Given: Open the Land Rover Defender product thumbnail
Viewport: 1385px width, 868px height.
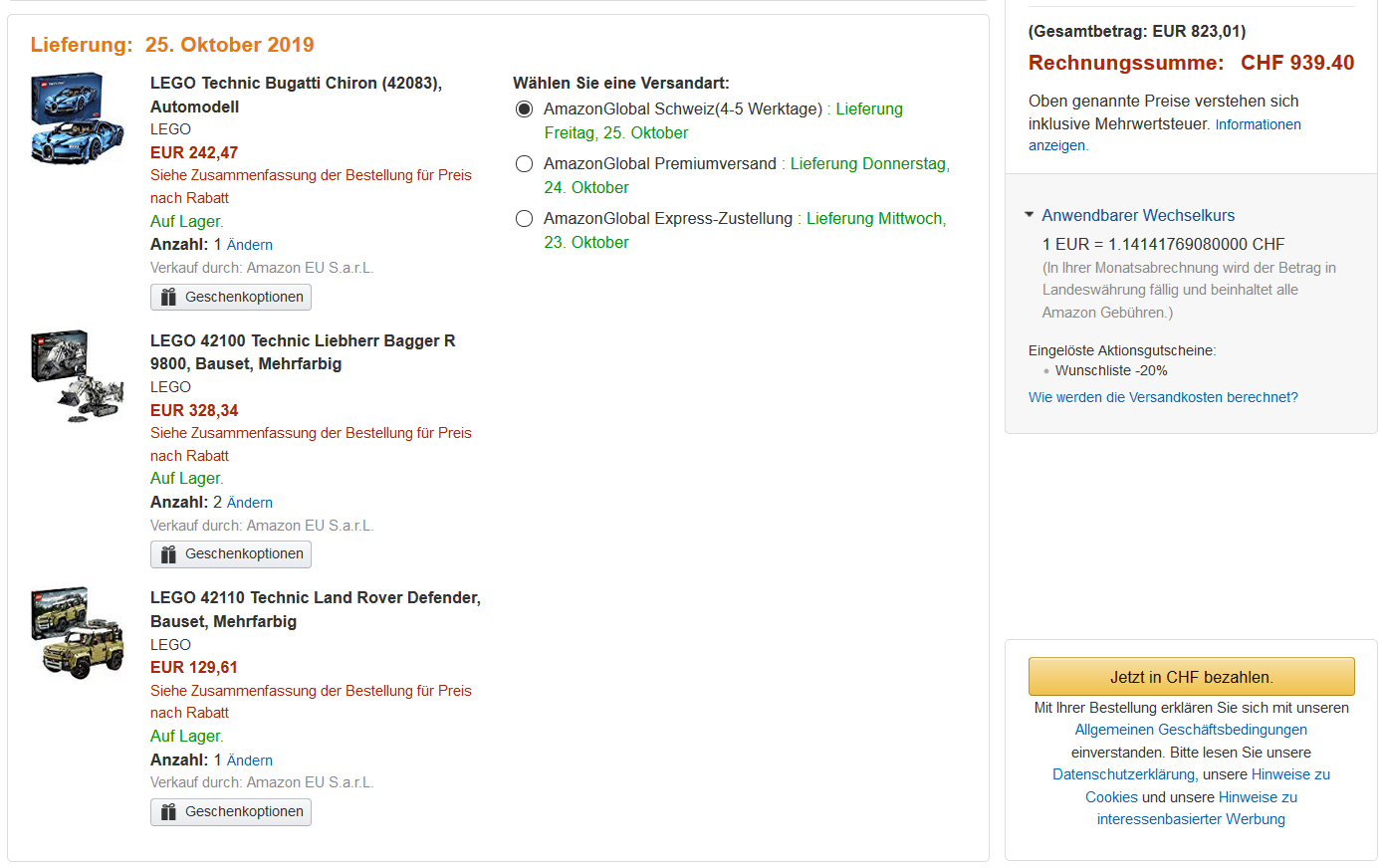Looking at the screenshot, I should (78, 633).
